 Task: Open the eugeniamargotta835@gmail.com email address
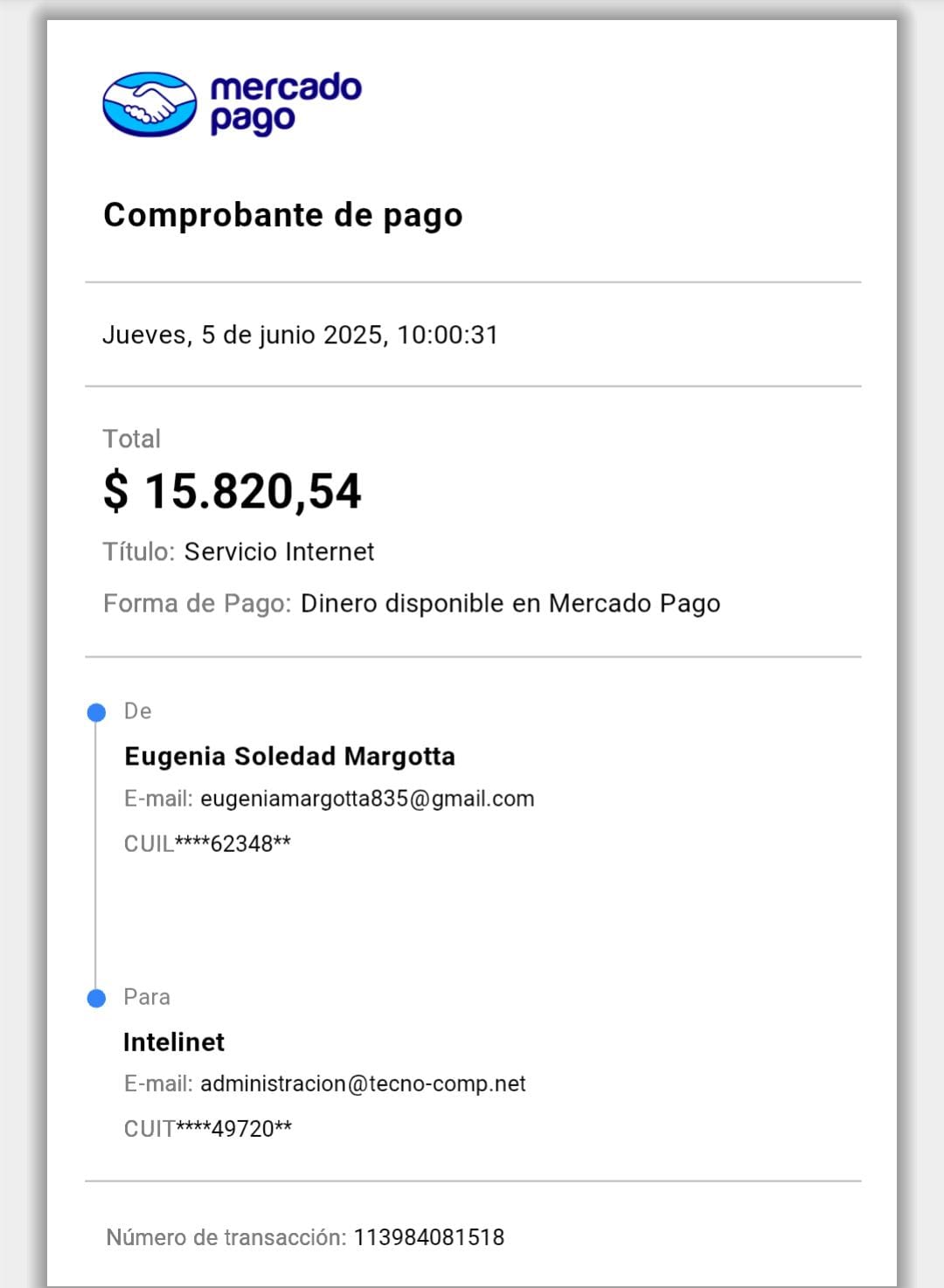pyautogui.click(x=367, y=799)
